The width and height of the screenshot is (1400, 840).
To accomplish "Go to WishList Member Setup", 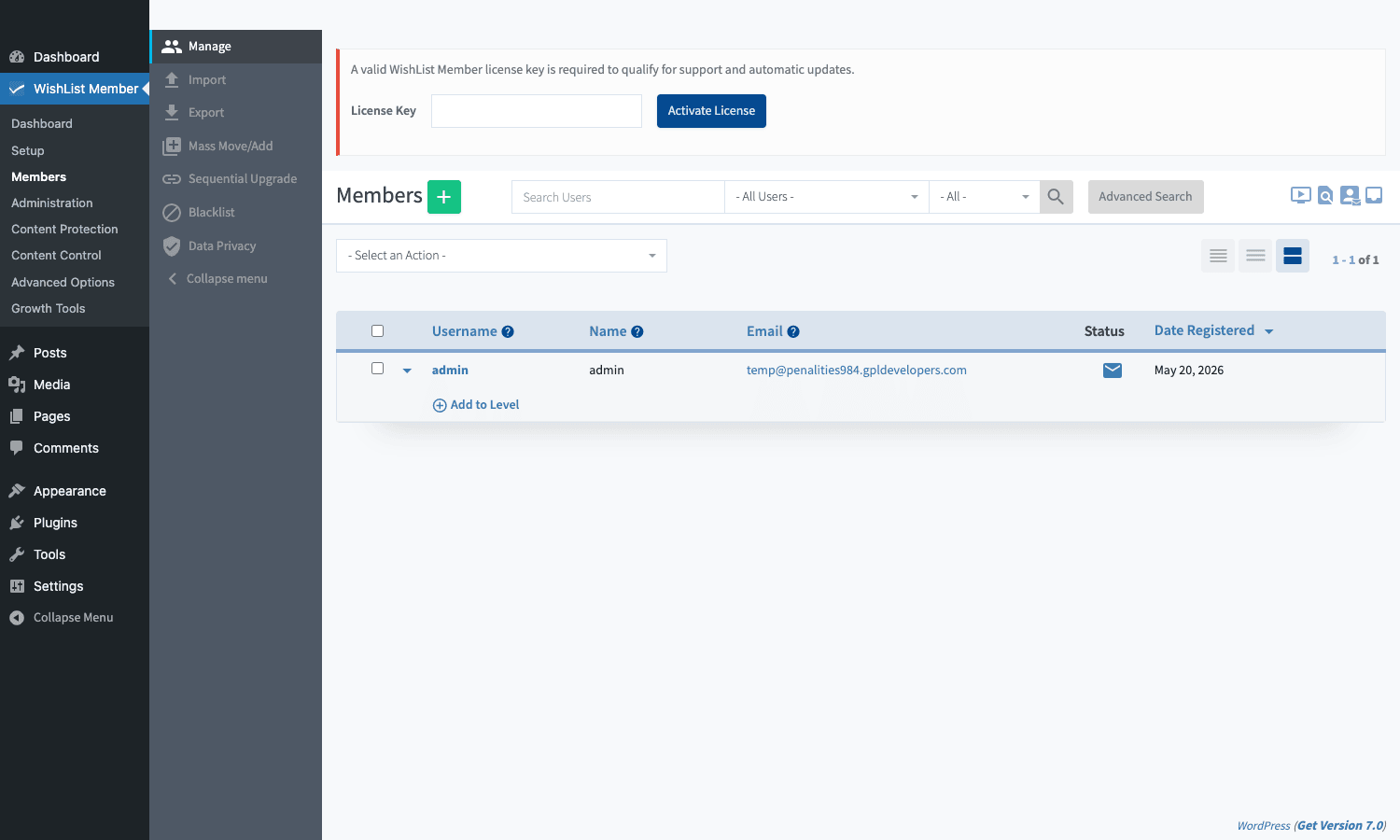I will click(28, 150).
